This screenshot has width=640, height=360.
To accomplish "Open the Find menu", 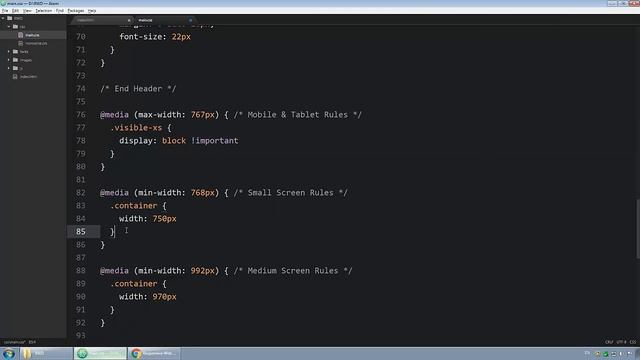I will click(60, 11).
